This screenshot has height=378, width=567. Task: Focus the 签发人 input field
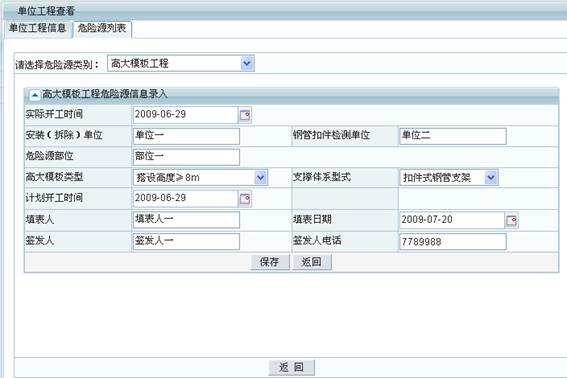tap(186, 241)
